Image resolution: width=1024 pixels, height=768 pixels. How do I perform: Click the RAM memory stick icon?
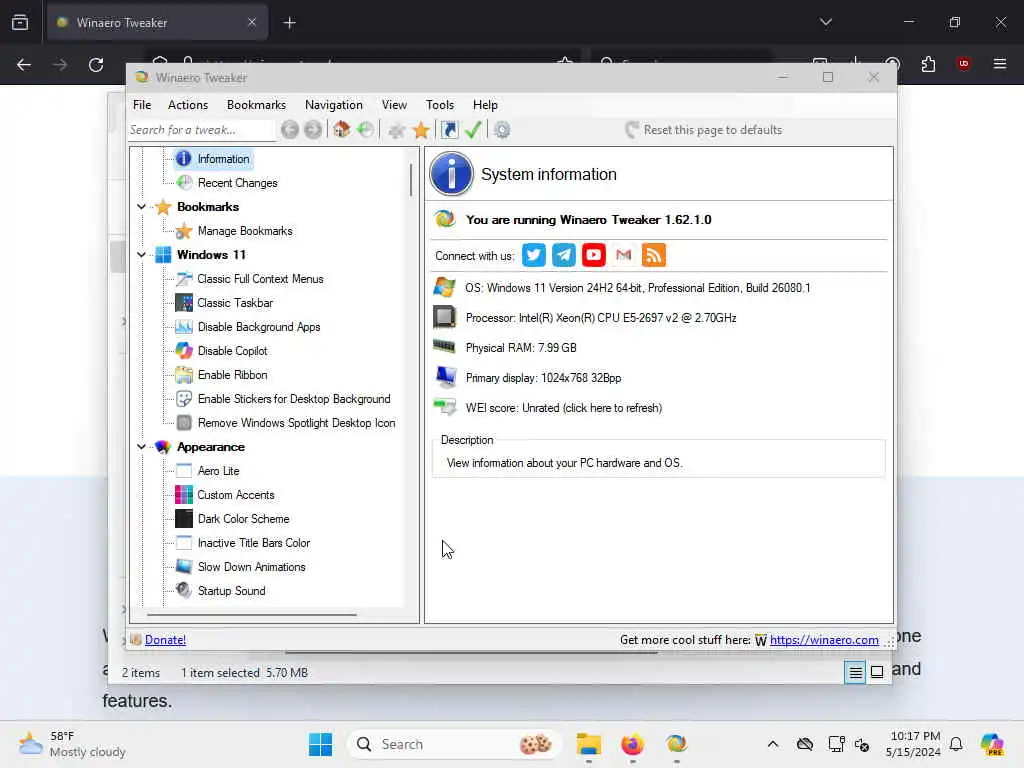(445, 347)
